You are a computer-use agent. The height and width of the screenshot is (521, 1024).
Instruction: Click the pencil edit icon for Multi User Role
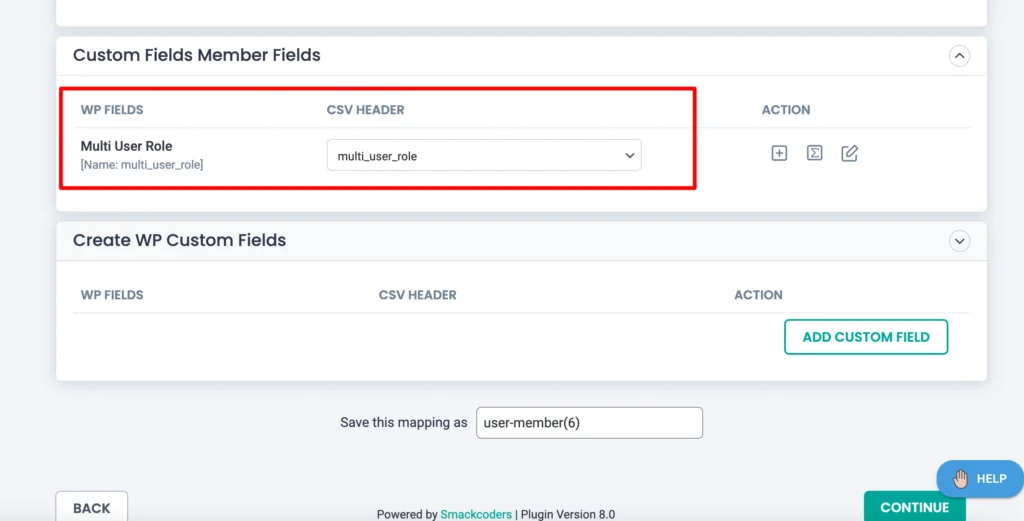pos(849,153)
